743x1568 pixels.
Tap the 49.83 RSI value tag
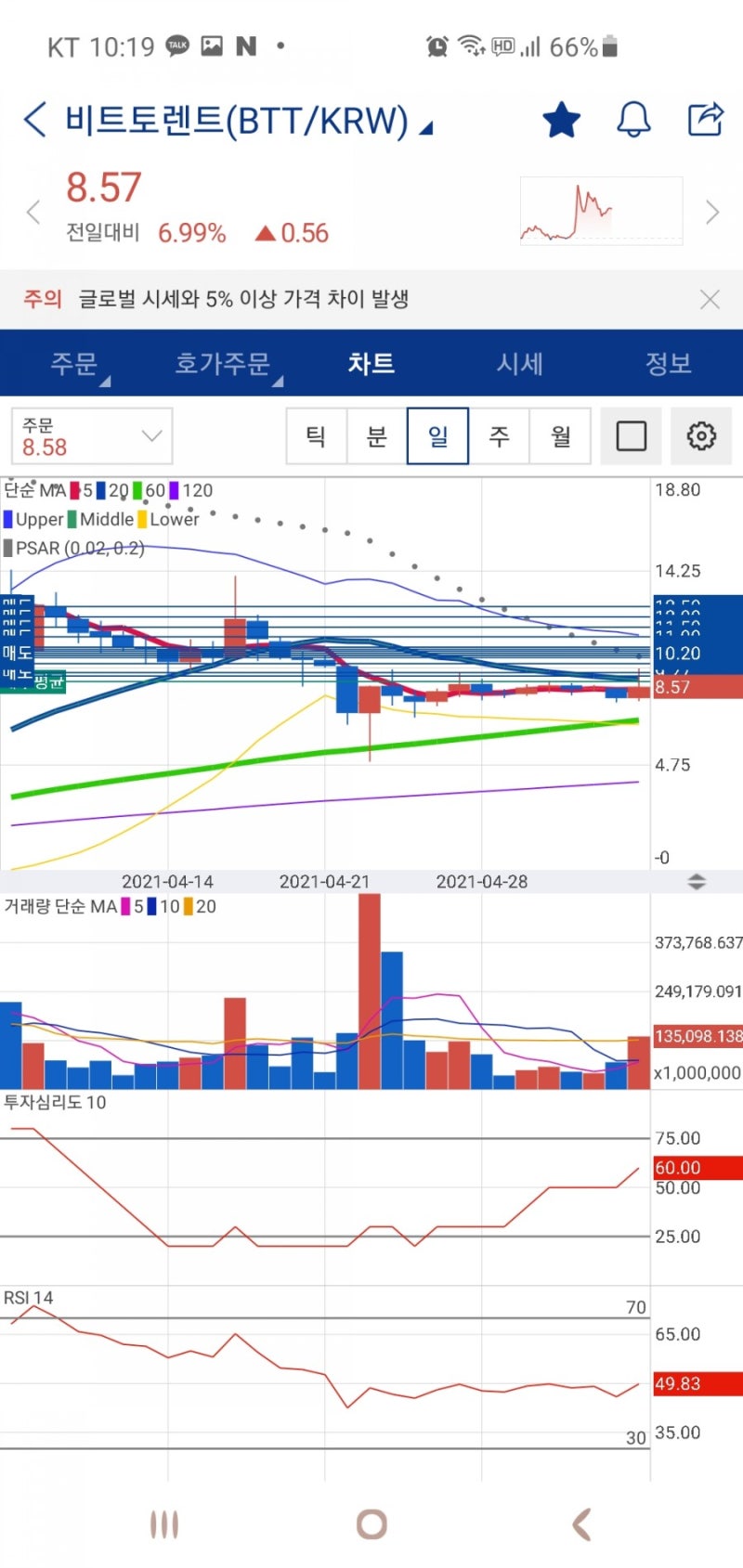(697, 1383)
